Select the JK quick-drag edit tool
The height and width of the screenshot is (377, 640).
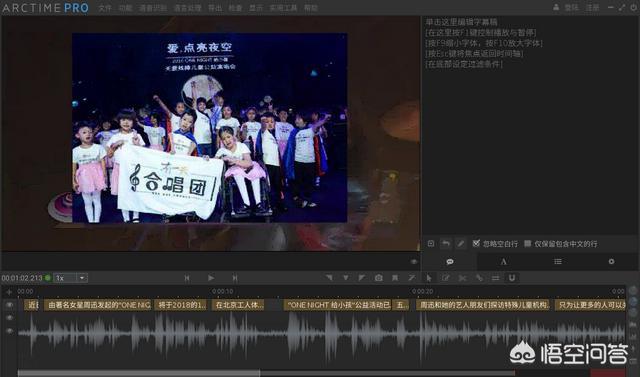coord(446,278)
